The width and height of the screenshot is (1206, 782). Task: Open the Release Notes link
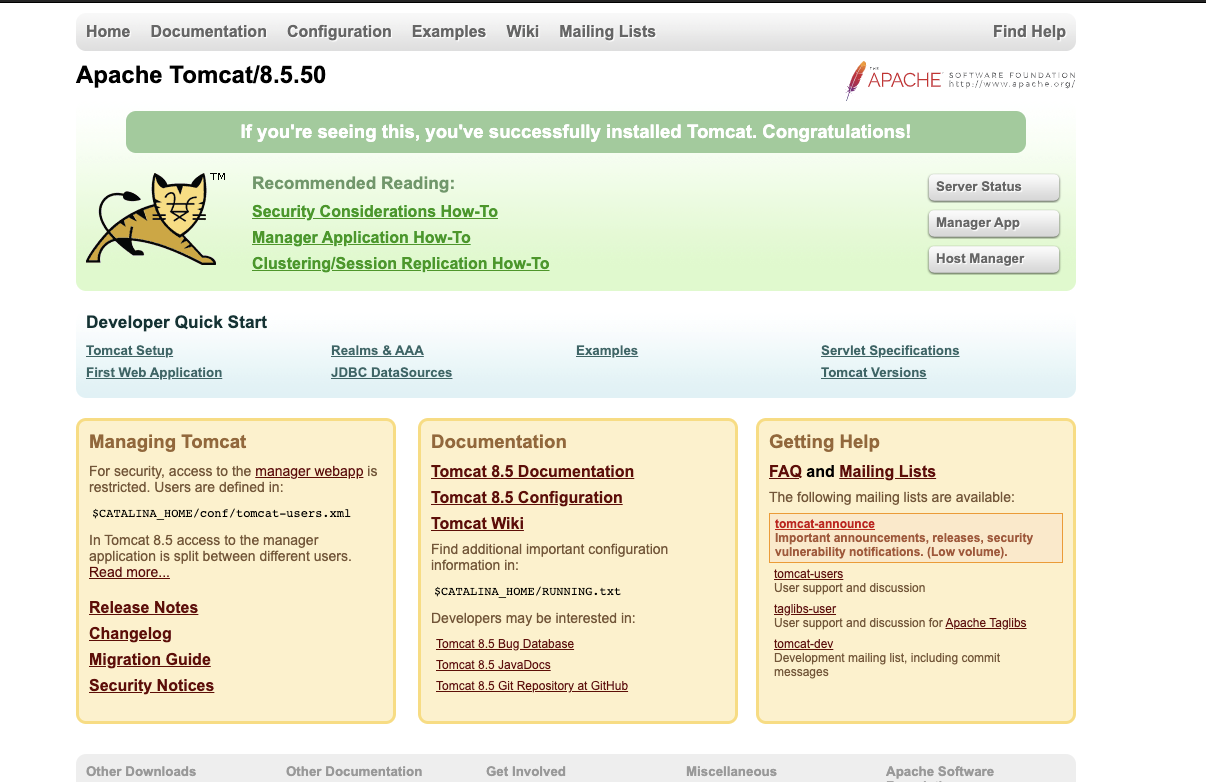143,607
